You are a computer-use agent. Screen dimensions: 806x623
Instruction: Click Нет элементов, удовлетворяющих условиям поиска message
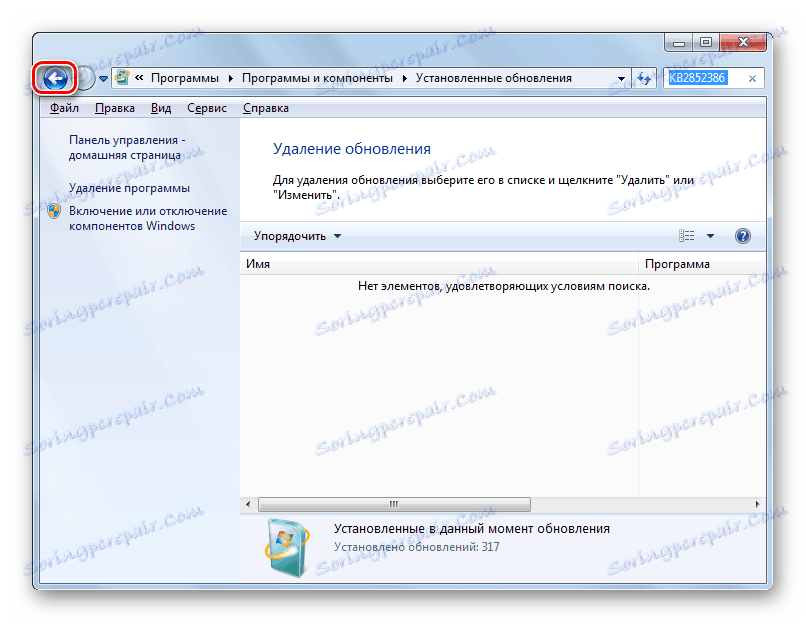[504, 286]
